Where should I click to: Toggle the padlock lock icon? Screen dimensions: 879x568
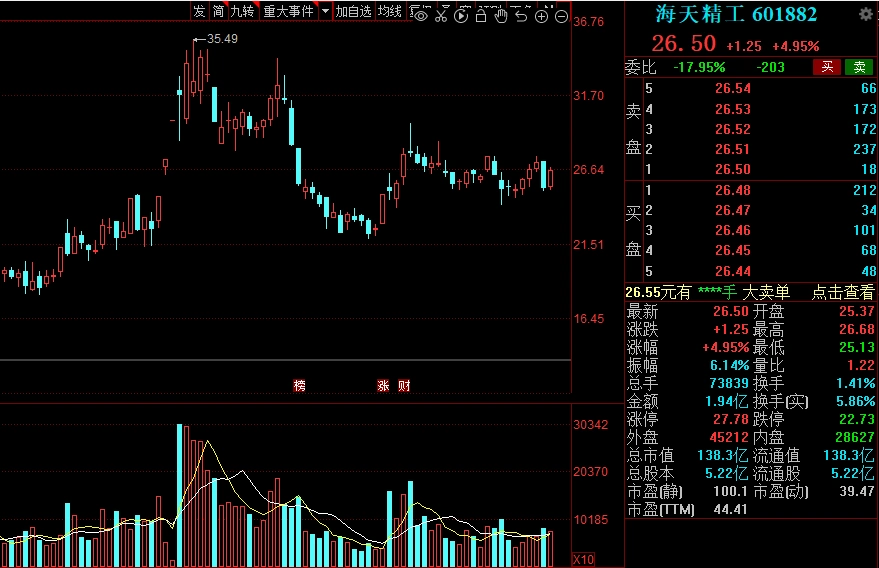click(x=481, y=14)
